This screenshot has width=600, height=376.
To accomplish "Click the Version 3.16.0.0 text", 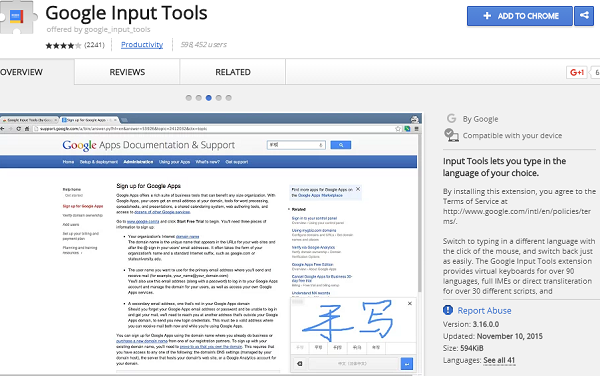I will tap(471, 324).
